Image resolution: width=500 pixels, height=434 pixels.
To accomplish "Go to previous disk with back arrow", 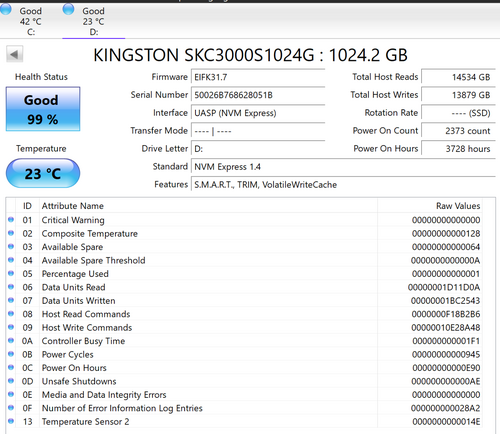I will [x=15, y=54].
